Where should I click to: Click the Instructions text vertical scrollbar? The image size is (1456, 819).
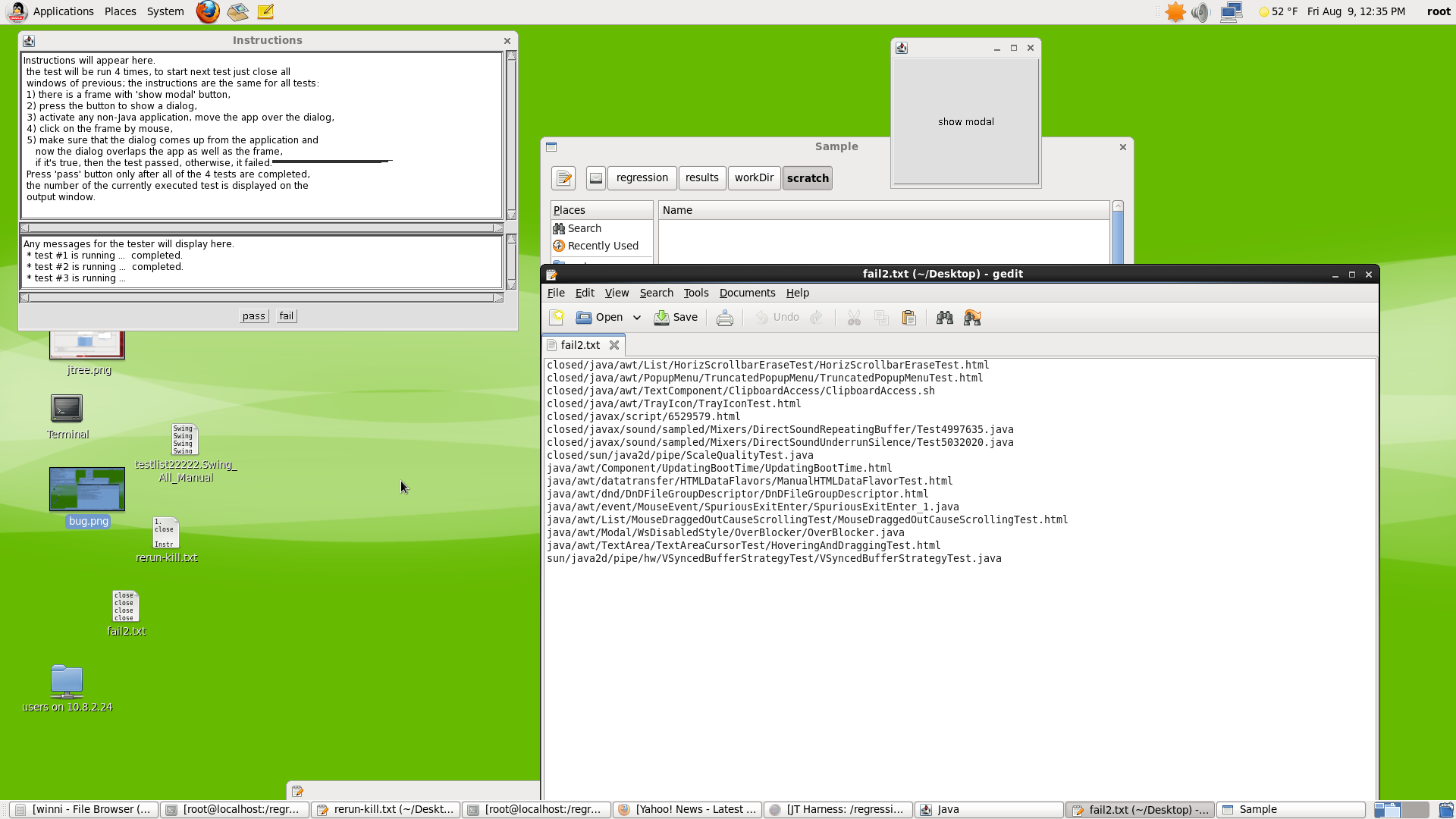[511, 136]
